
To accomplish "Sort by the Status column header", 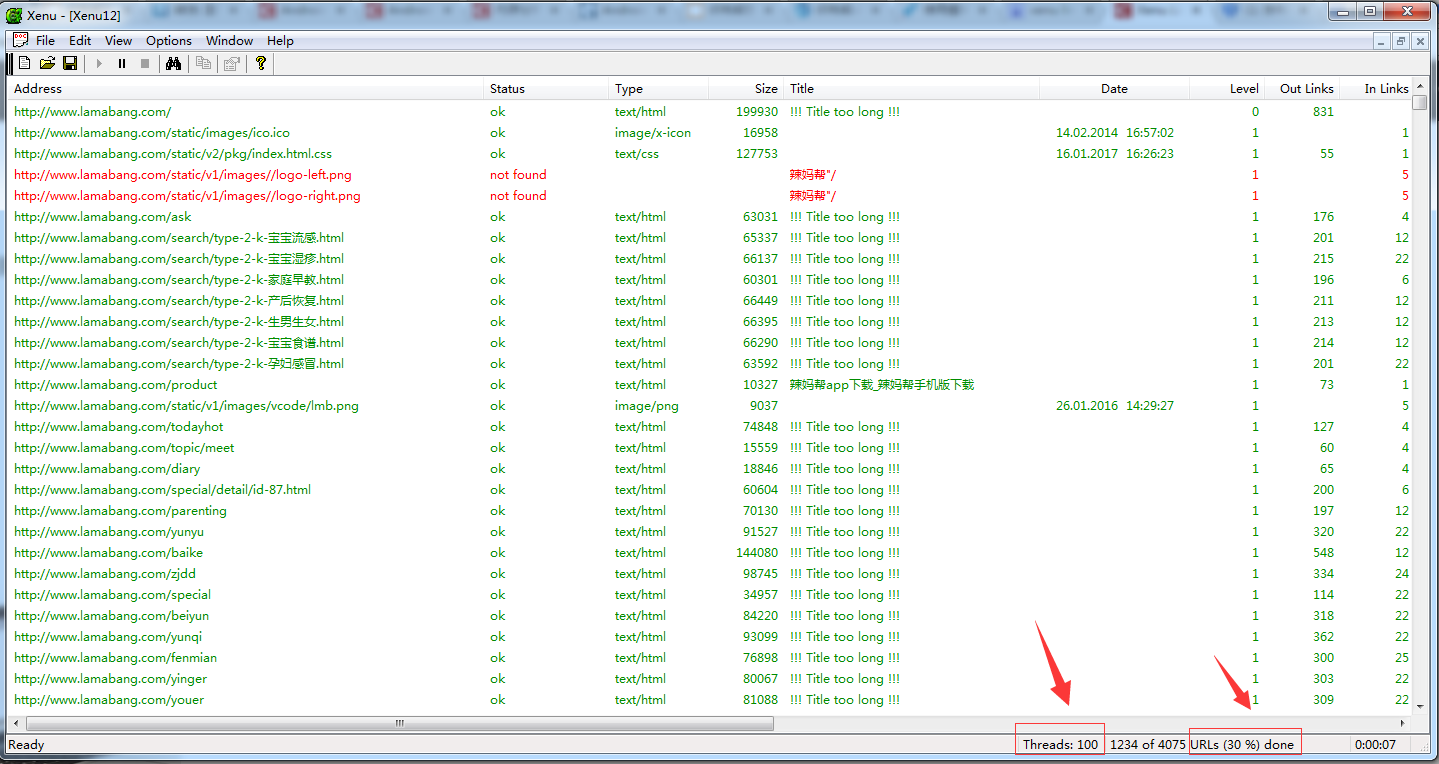I will 546,88.
